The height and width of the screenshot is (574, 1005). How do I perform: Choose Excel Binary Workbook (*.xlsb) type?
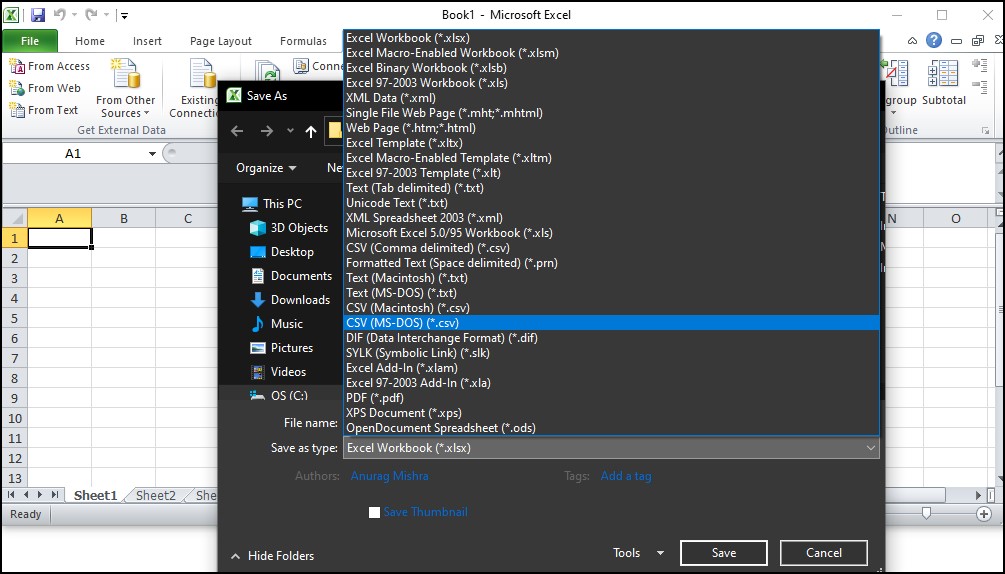point(611,68)
